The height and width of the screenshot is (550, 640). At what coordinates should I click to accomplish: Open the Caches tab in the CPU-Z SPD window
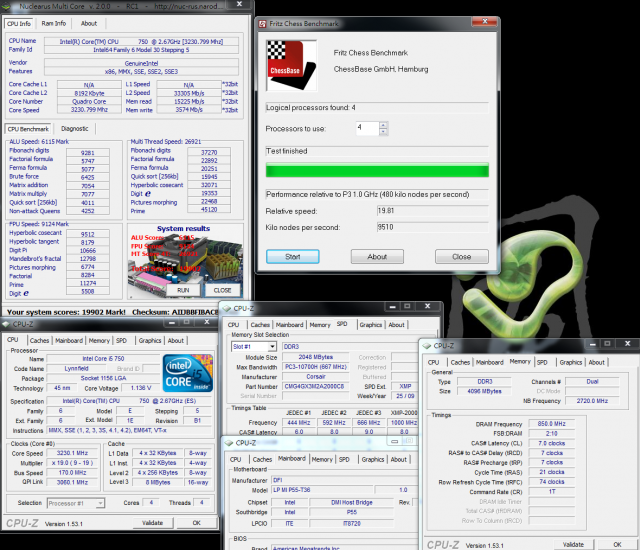click(x=260, y=325)
